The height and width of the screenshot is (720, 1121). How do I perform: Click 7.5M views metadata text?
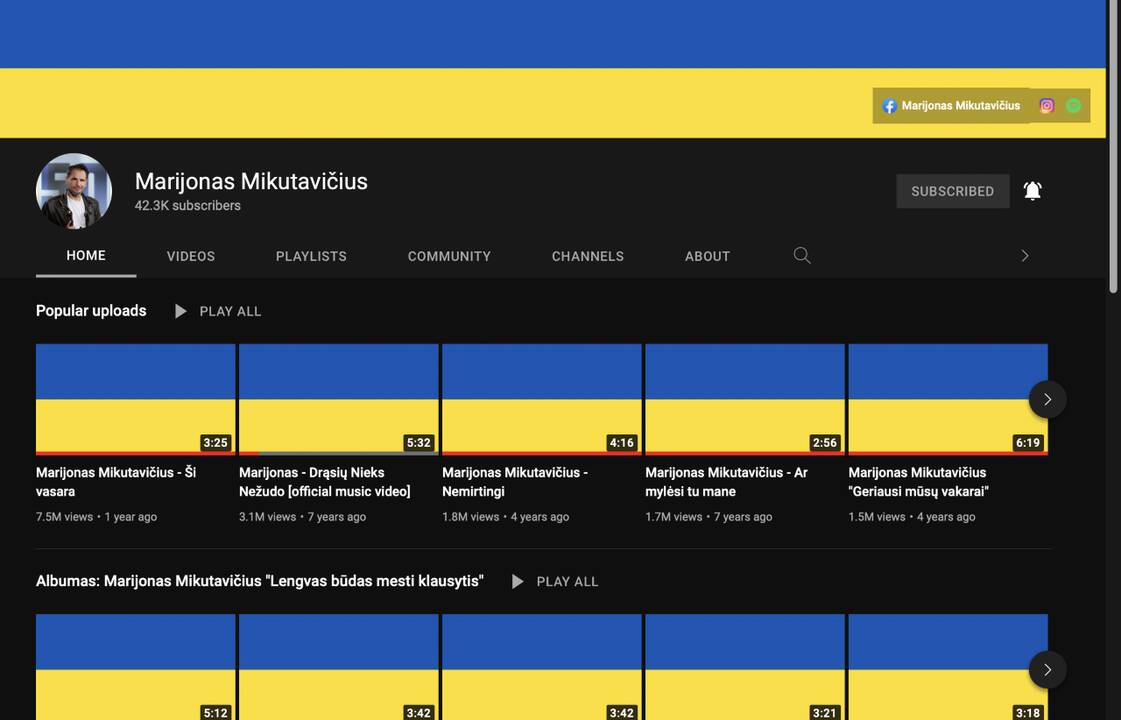pos(64,517)
